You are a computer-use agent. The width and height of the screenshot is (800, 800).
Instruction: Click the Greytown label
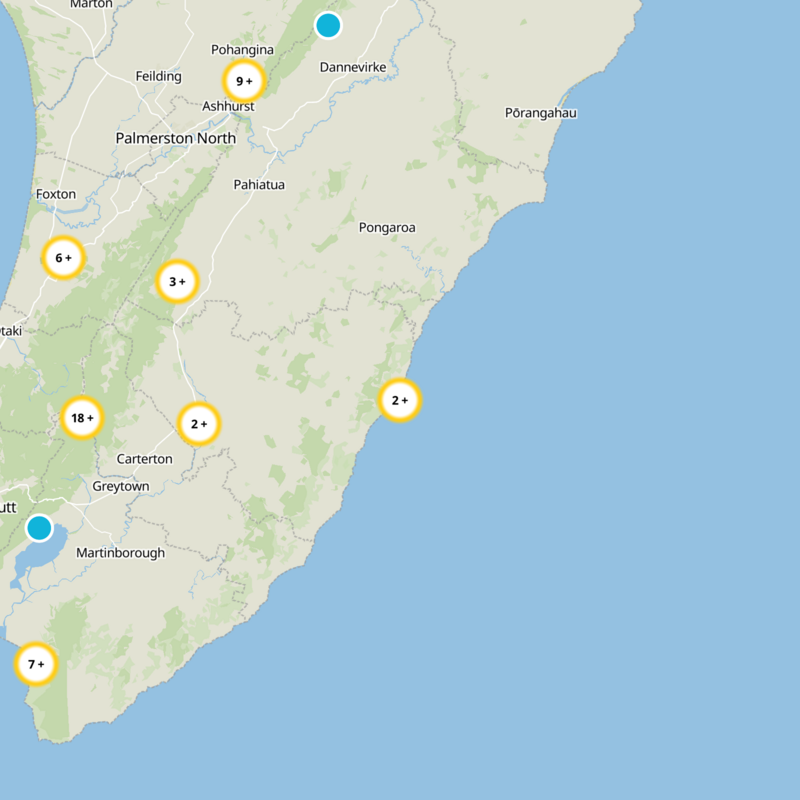pyautogui.click(x=121, y=487)
